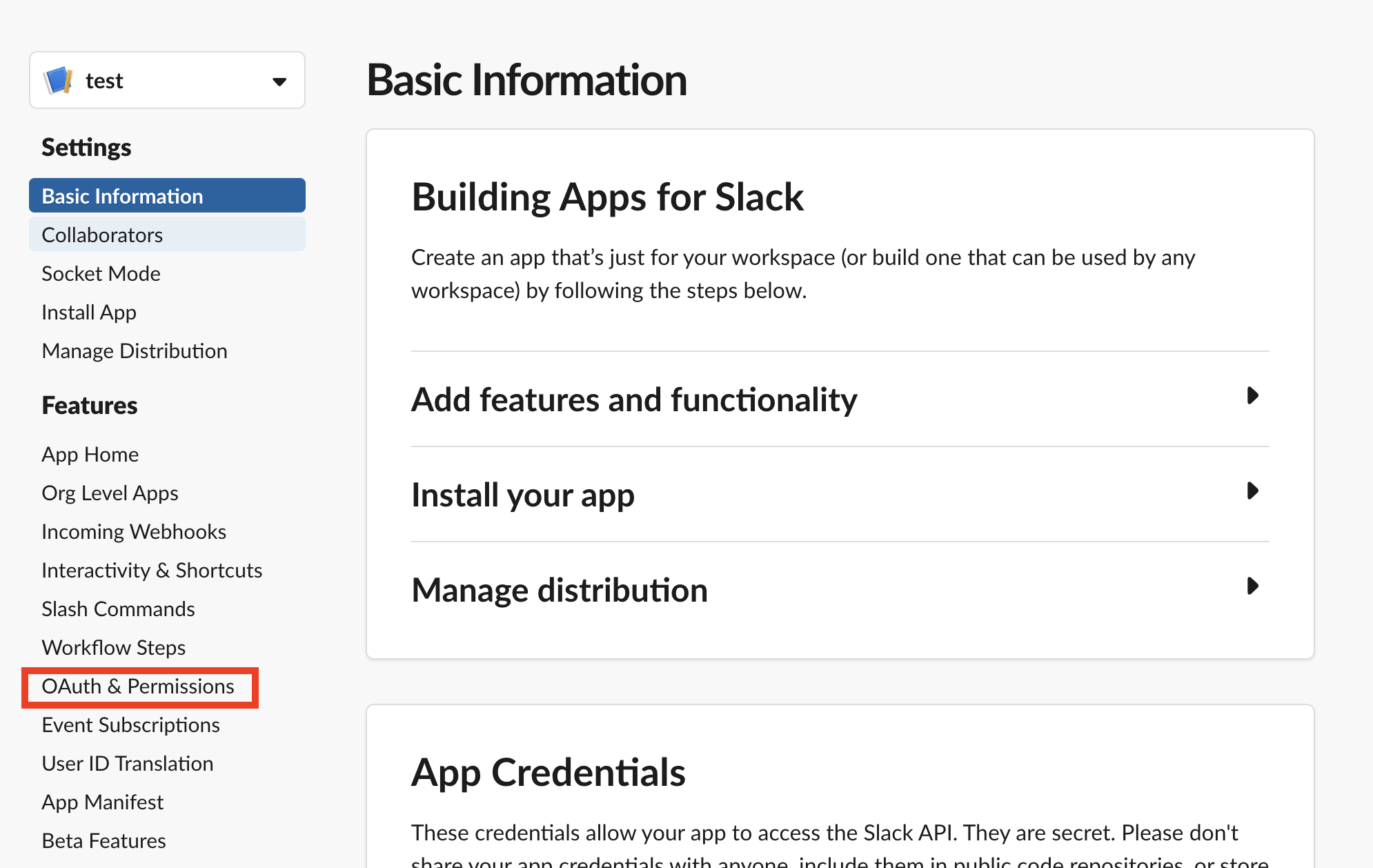1373x868 pixels.
Task: Open Event Subscriptions settings
Action: [130, 724]
